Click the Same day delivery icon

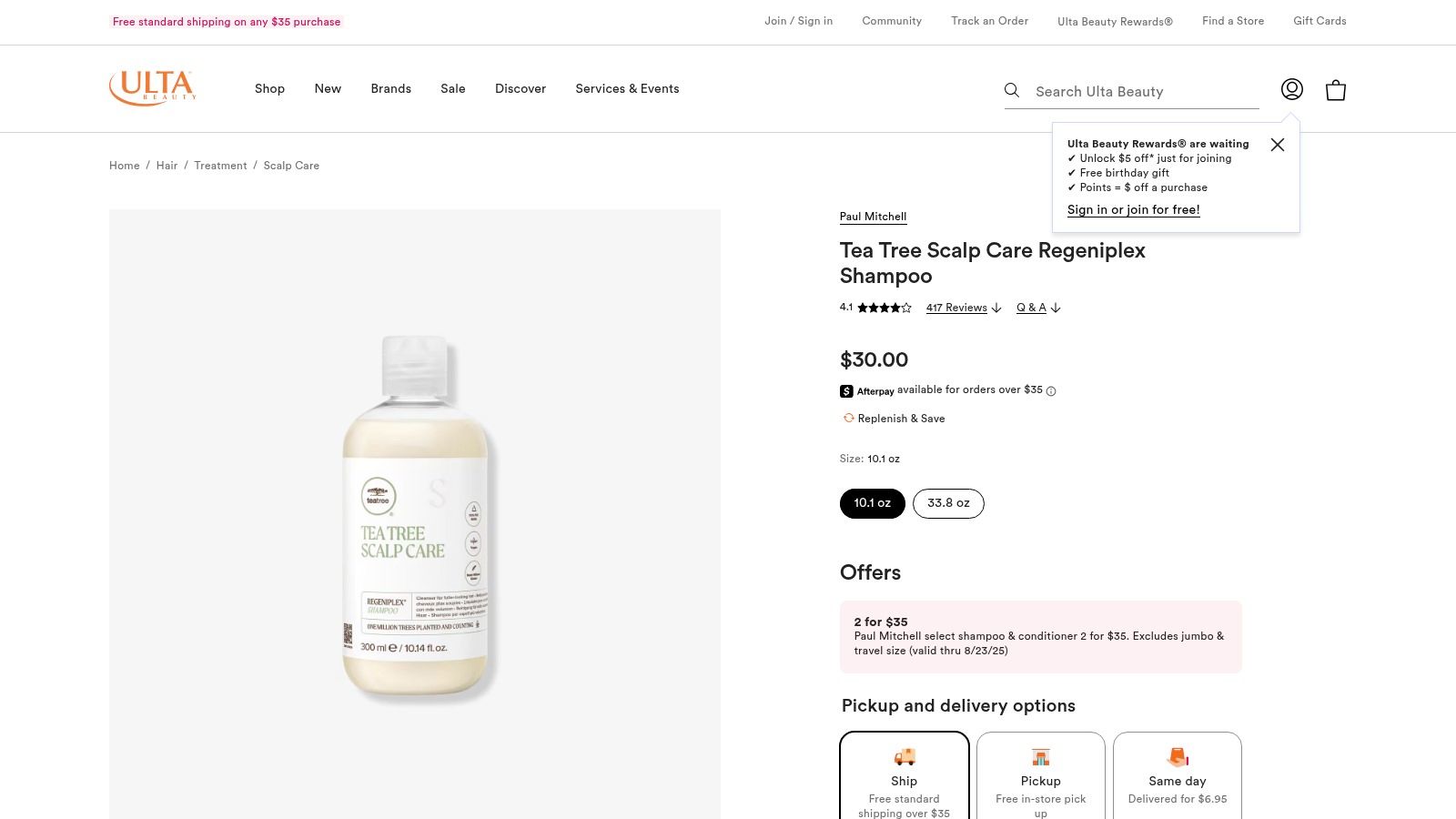(1177, 756)
